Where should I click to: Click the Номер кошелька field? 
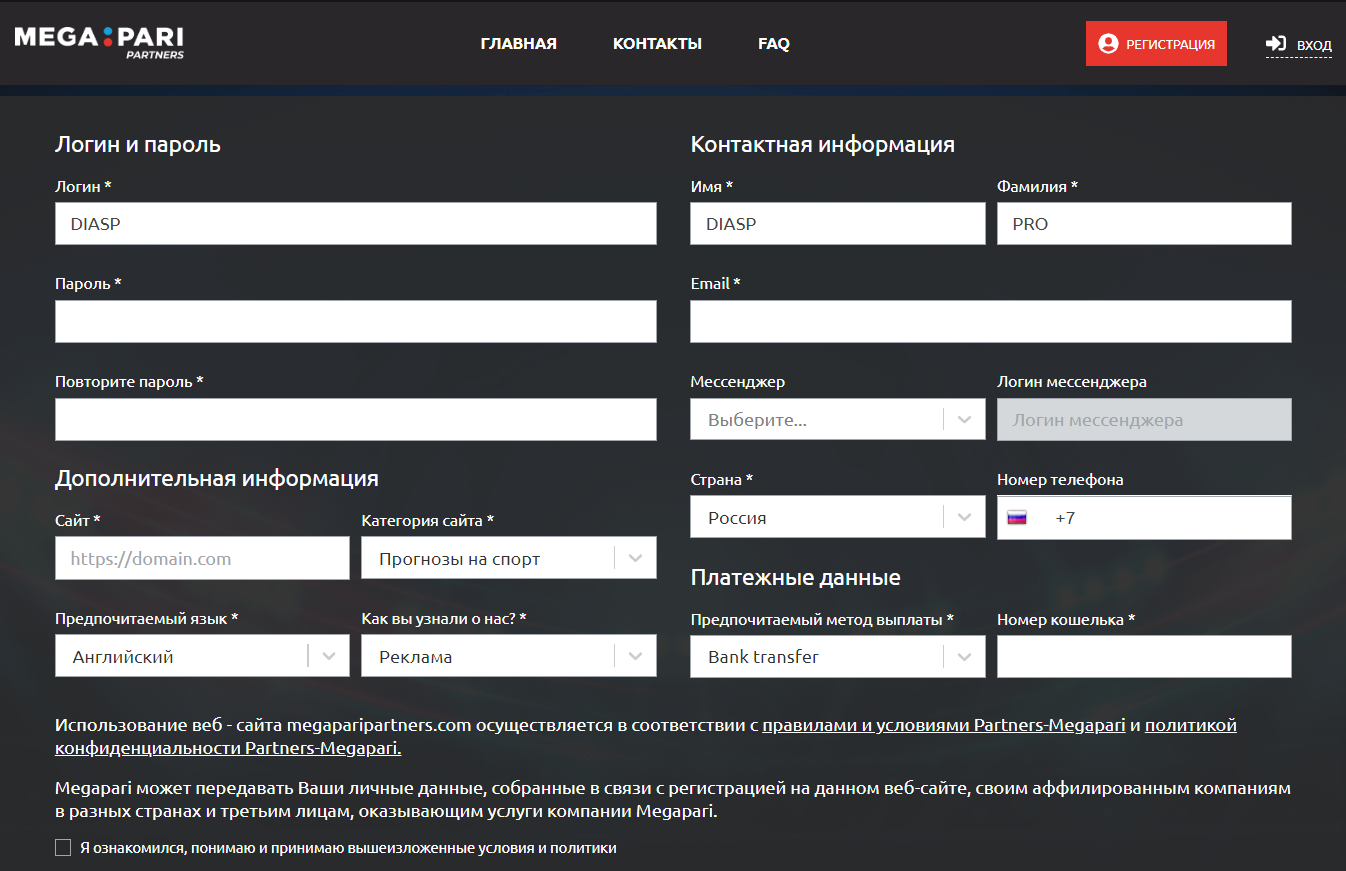click(x=1144, y=657)
